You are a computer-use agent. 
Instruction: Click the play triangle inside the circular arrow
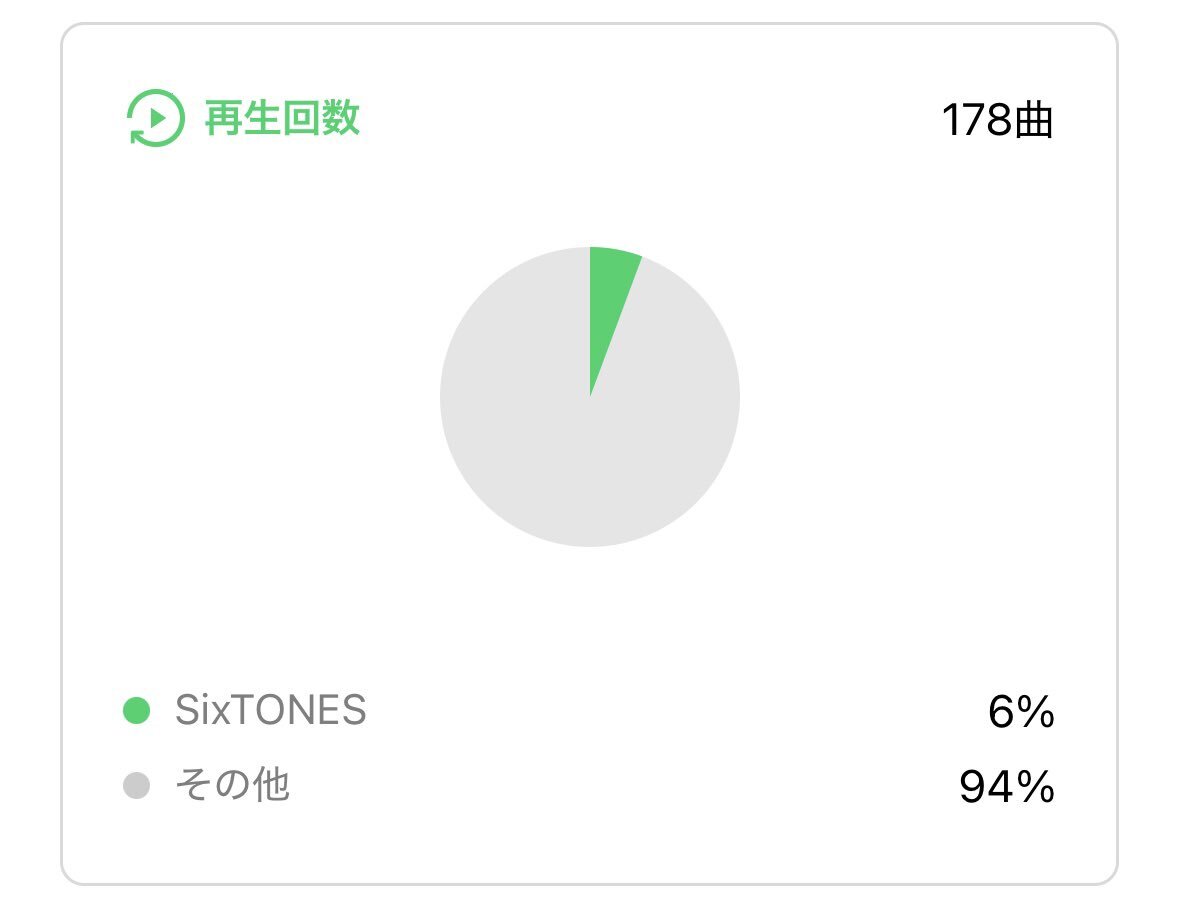(158, 117)
